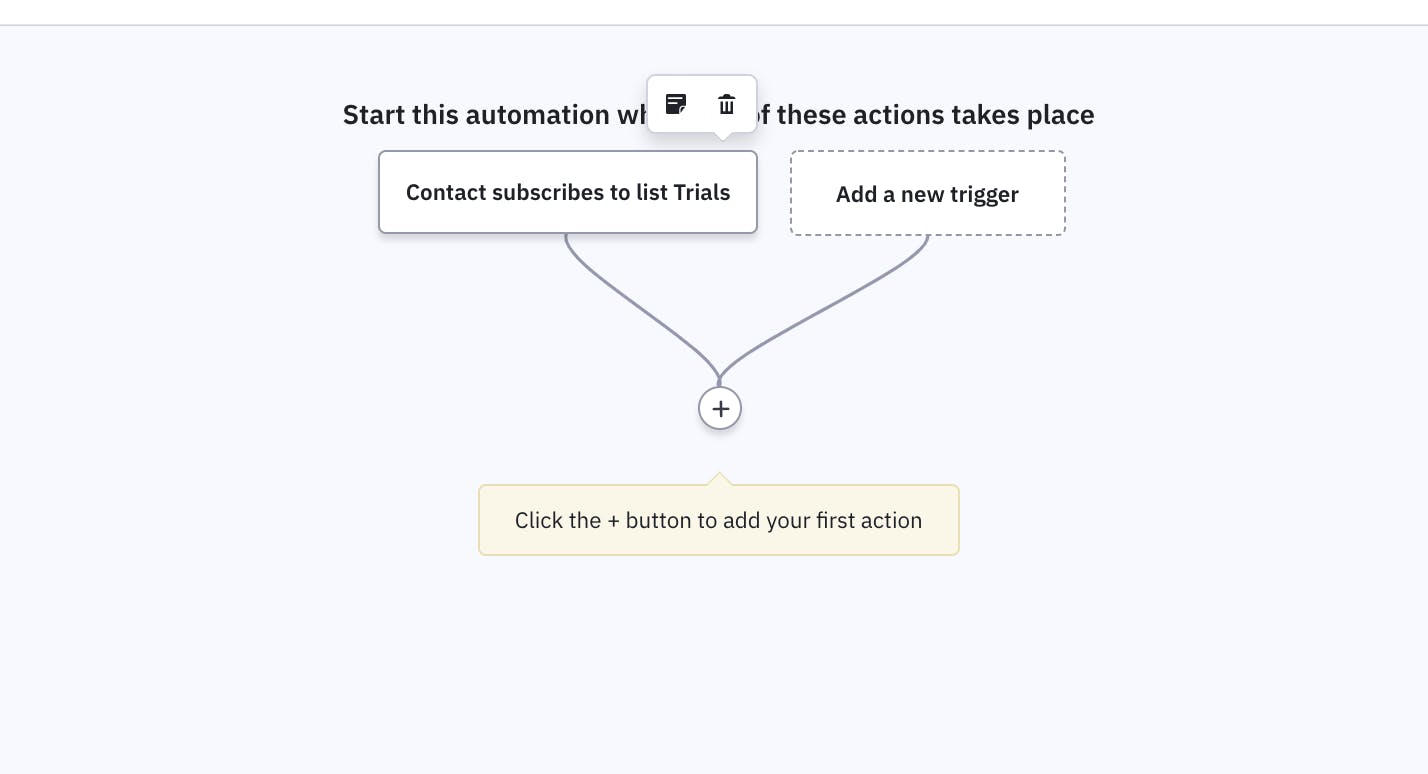Click the trigger popup toolbar between its icons
Screen dimensions: 1428x774
(702, 104)
